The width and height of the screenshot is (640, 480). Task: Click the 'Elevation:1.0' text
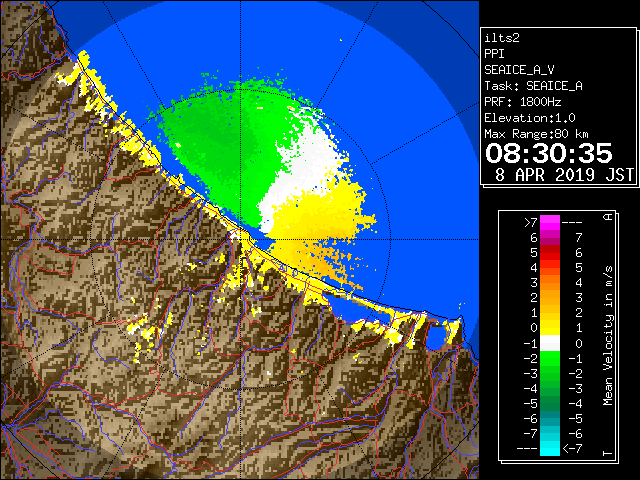click(x=529, y=118)
